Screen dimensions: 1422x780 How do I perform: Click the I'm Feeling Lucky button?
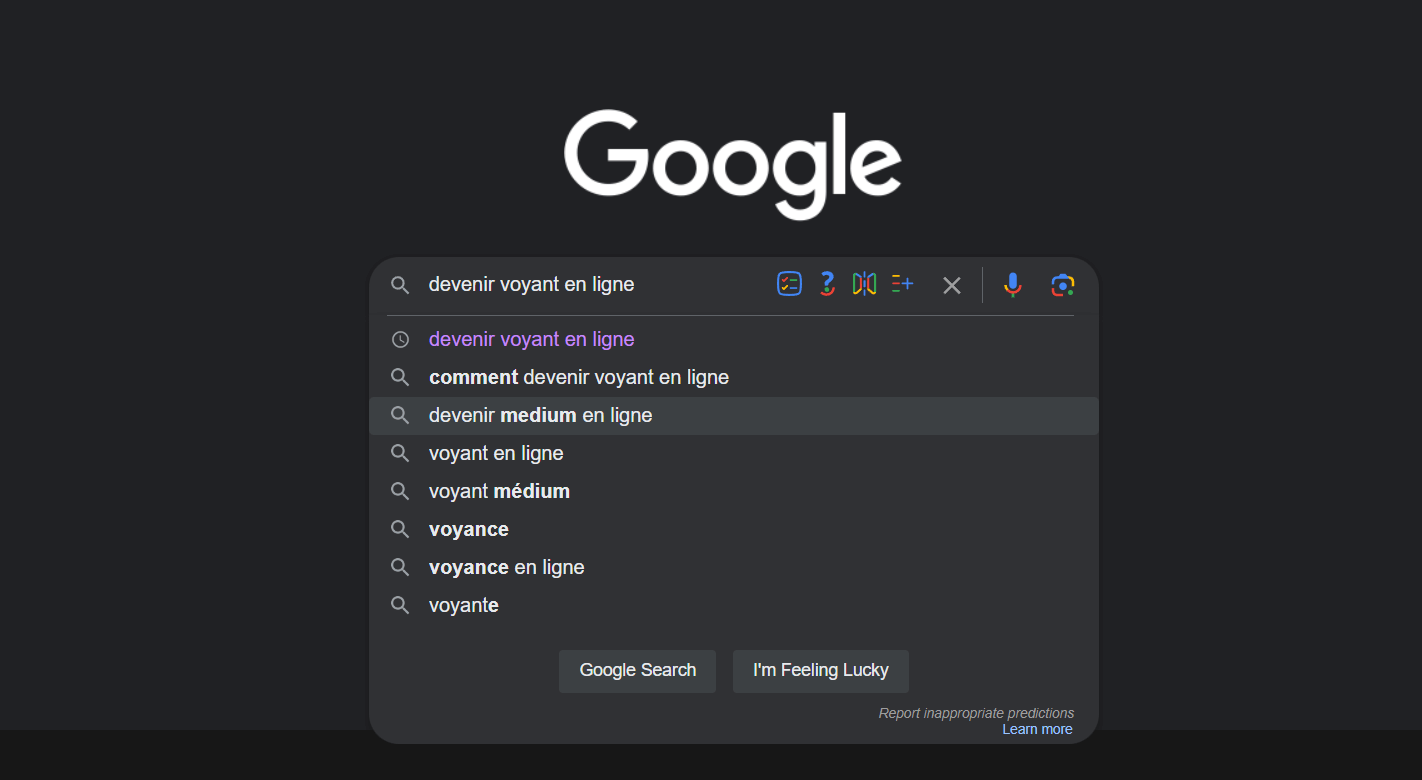821,671
